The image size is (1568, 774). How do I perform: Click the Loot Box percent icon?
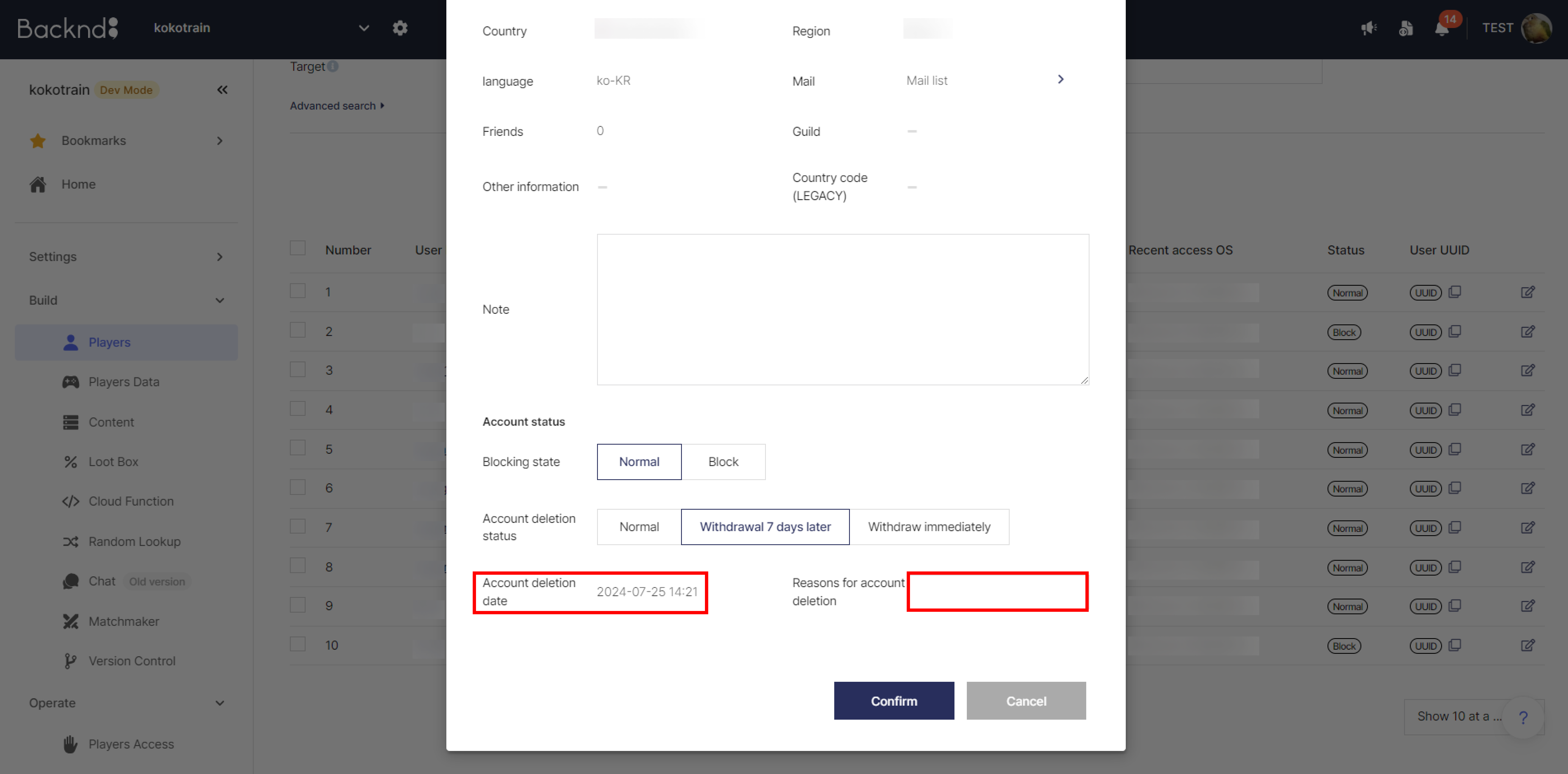coord(71,462)
